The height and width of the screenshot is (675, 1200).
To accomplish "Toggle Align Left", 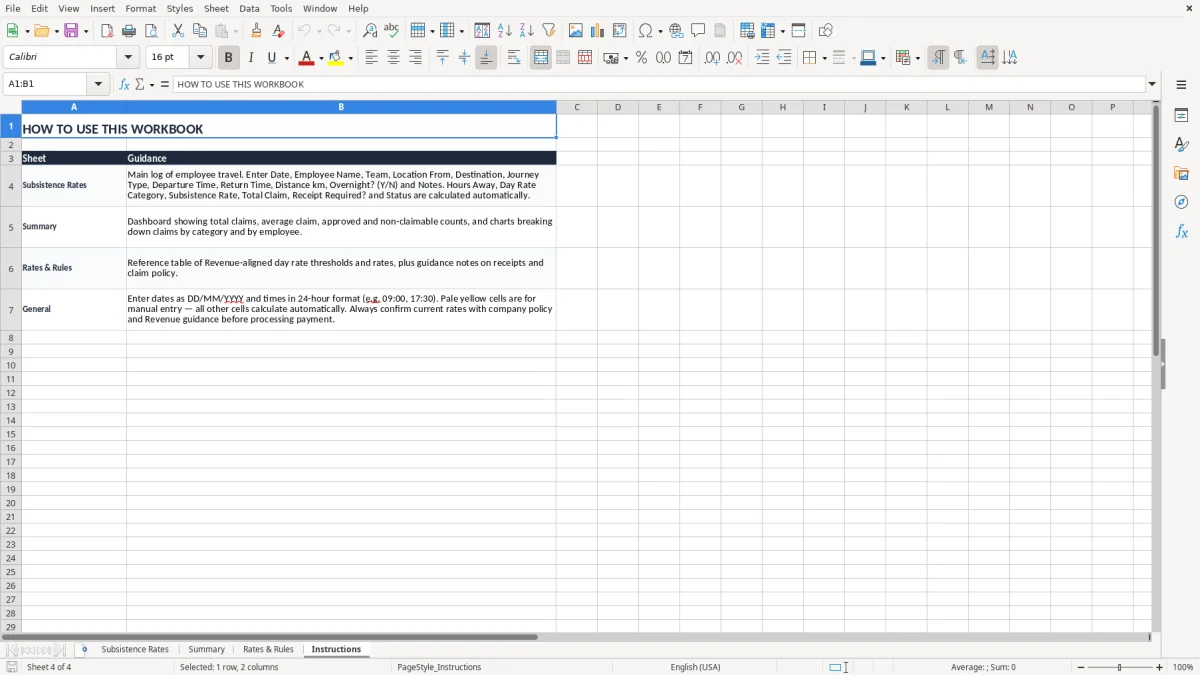I will coord(371,58).
